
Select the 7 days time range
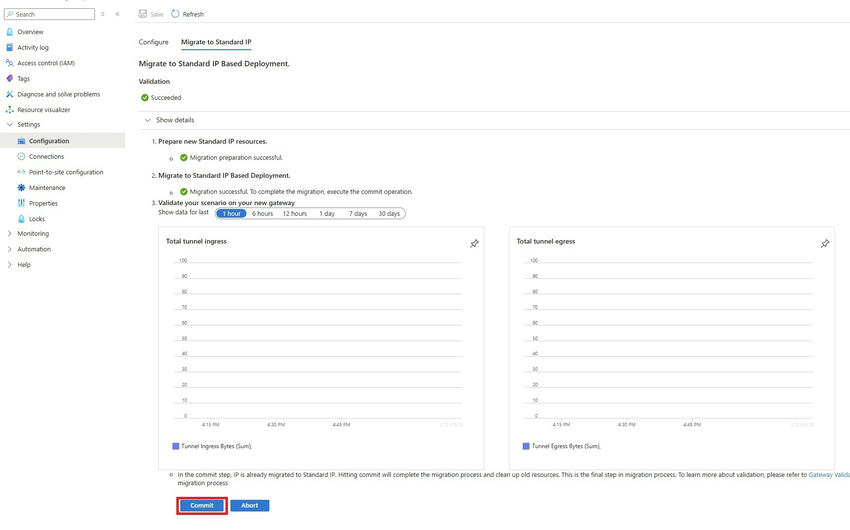click(358, 213)
